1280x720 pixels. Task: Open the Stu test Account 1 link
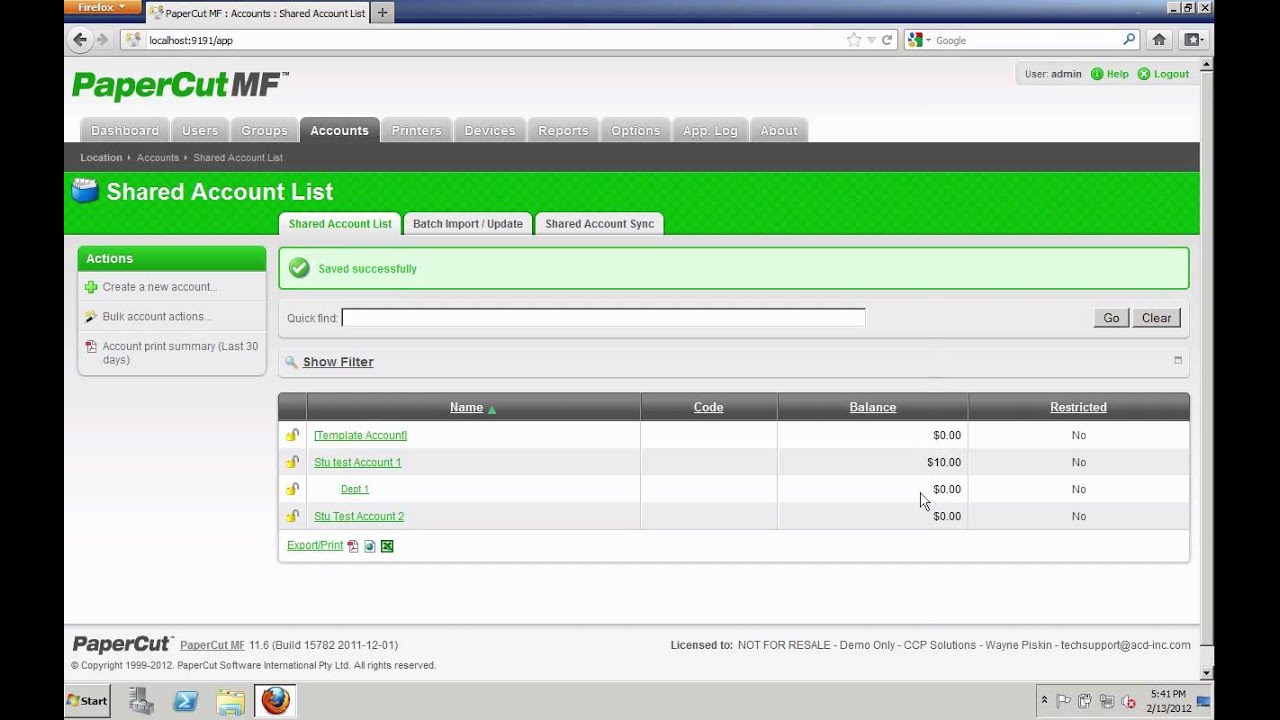pyautogui.click(x=357, y=462)
